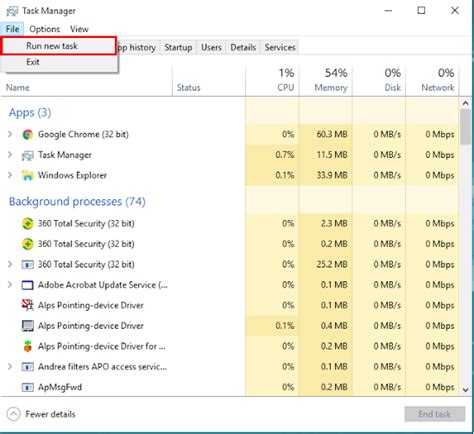Click the 11.5 MB memory value
Image resolution: width=474 pixels, height=434 pixels.
332,155
